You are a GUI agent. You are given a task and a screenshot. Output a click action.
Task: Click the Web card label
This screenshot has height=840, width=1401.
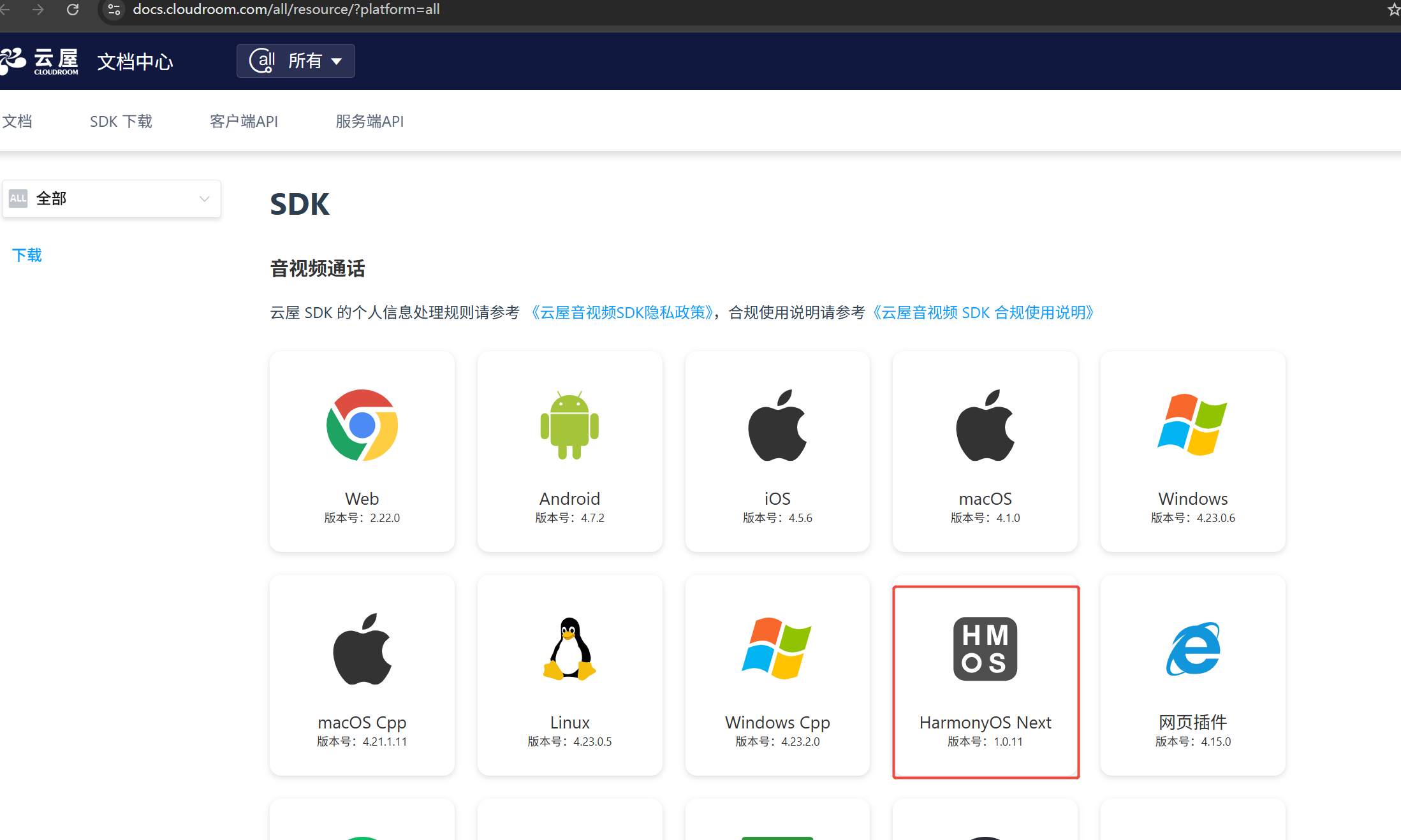pyautogui.click(x=362, y=498)
